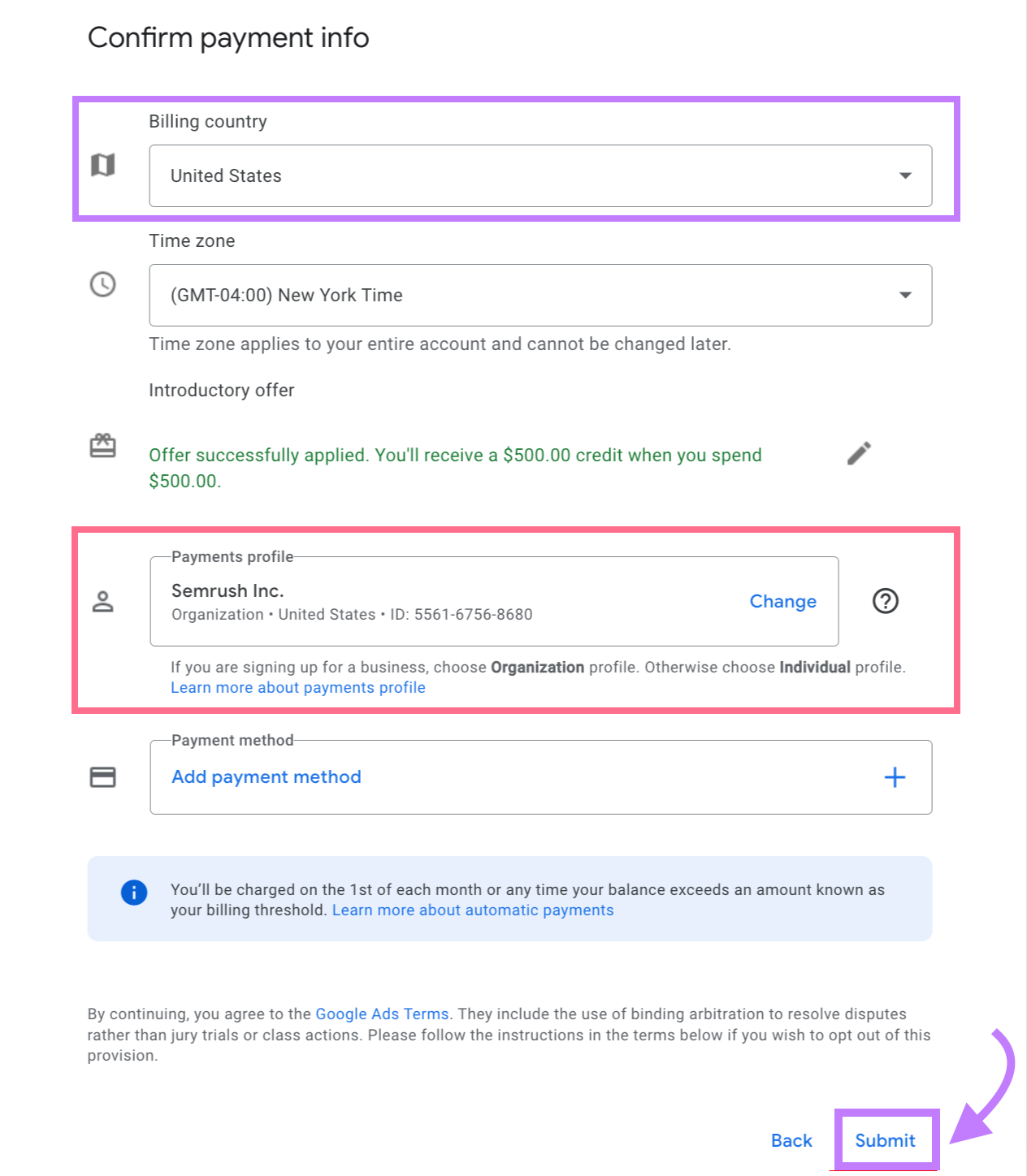Click the gift icon beside the introductory offer

(x=102, y=446)
